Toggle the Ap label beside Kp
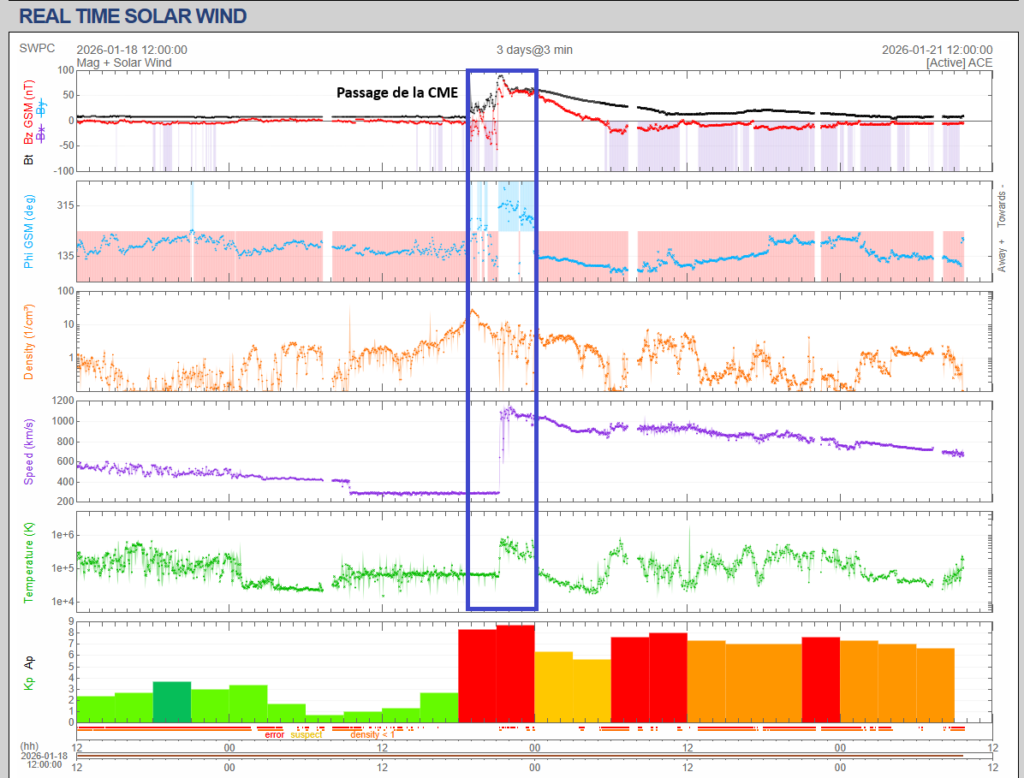This screenshot has width=1024, height=778. [27, 662]
